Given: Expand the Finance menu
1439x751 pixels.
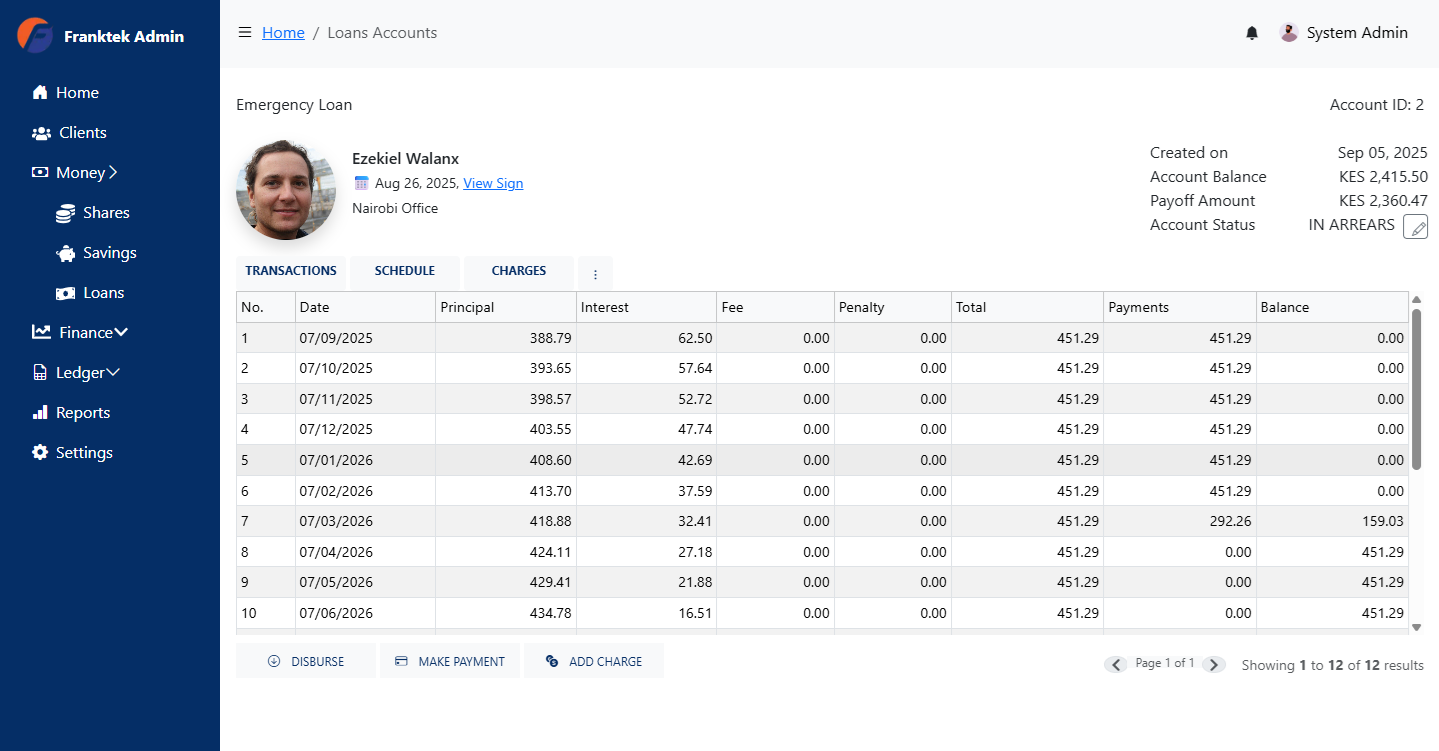Looking at the screenshot, I should click(82, 332).
